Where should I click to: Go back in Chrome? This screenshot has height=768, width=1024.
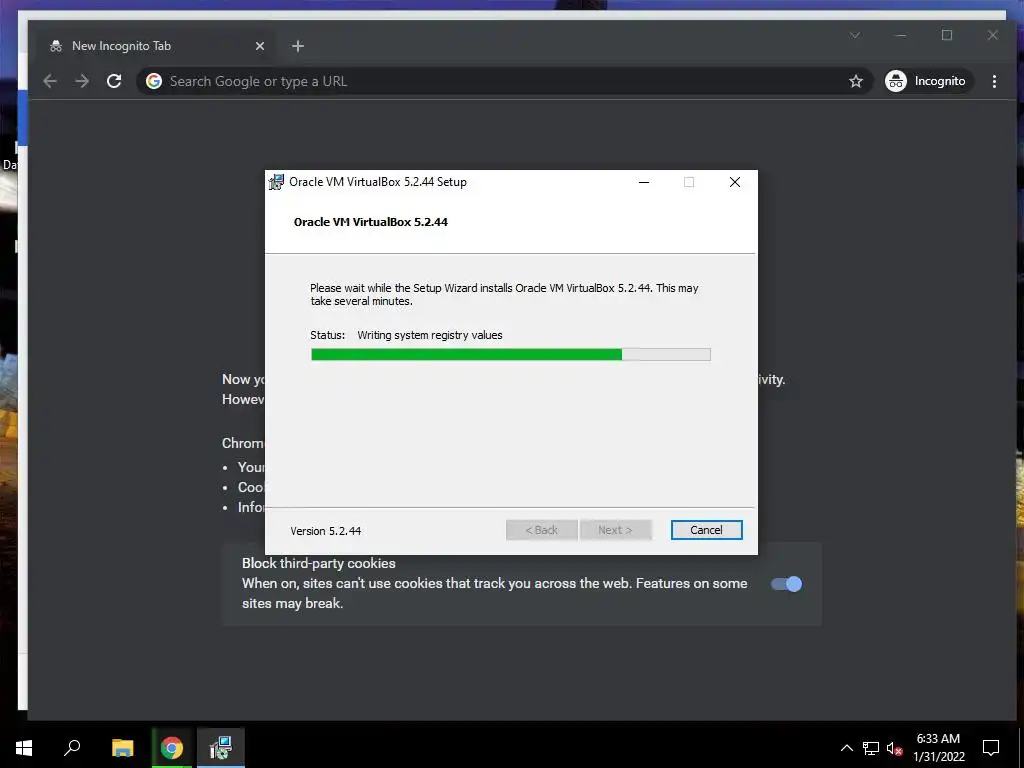[50, 81]
